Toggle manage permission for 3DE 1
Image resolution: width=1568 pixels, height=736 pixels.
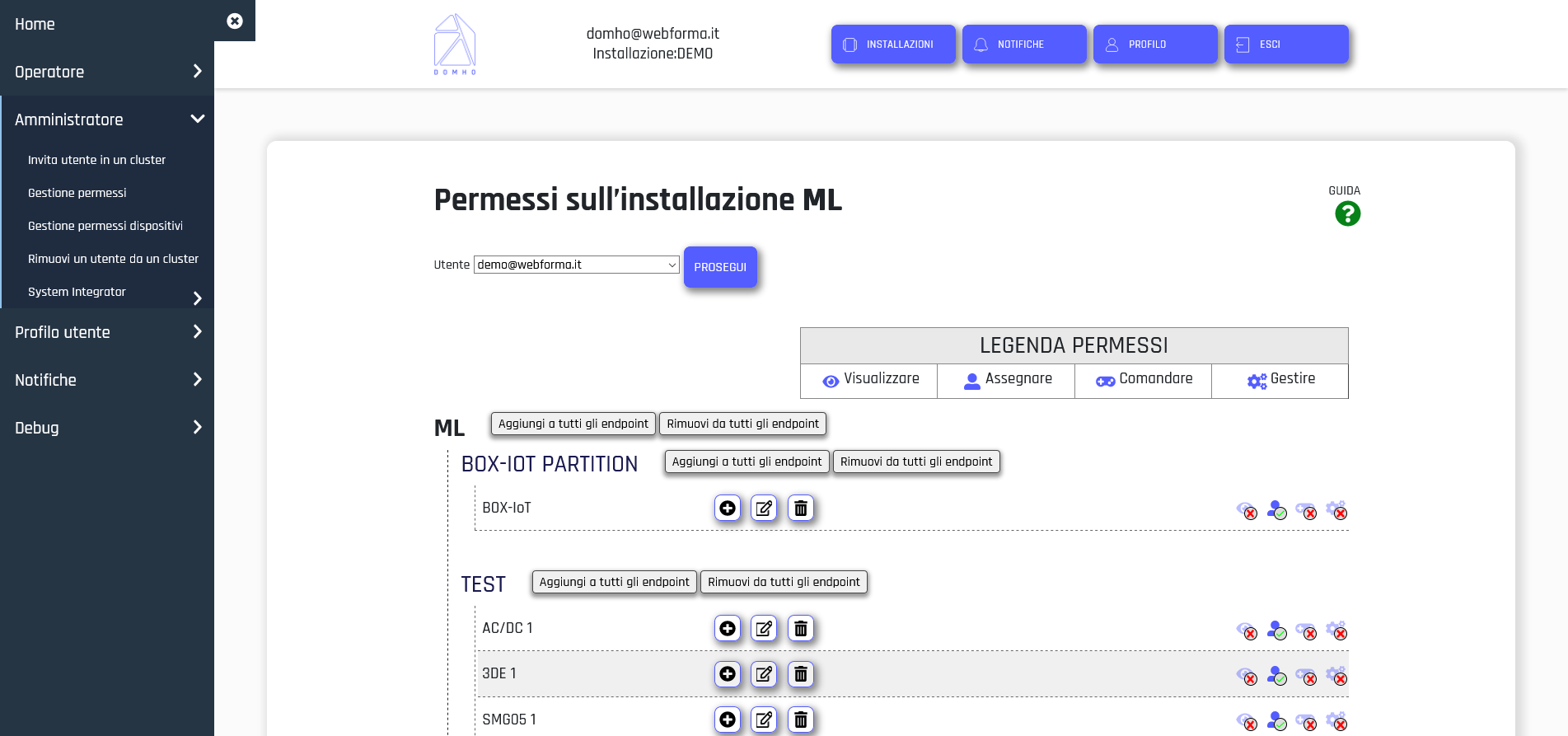[1336, 676]
